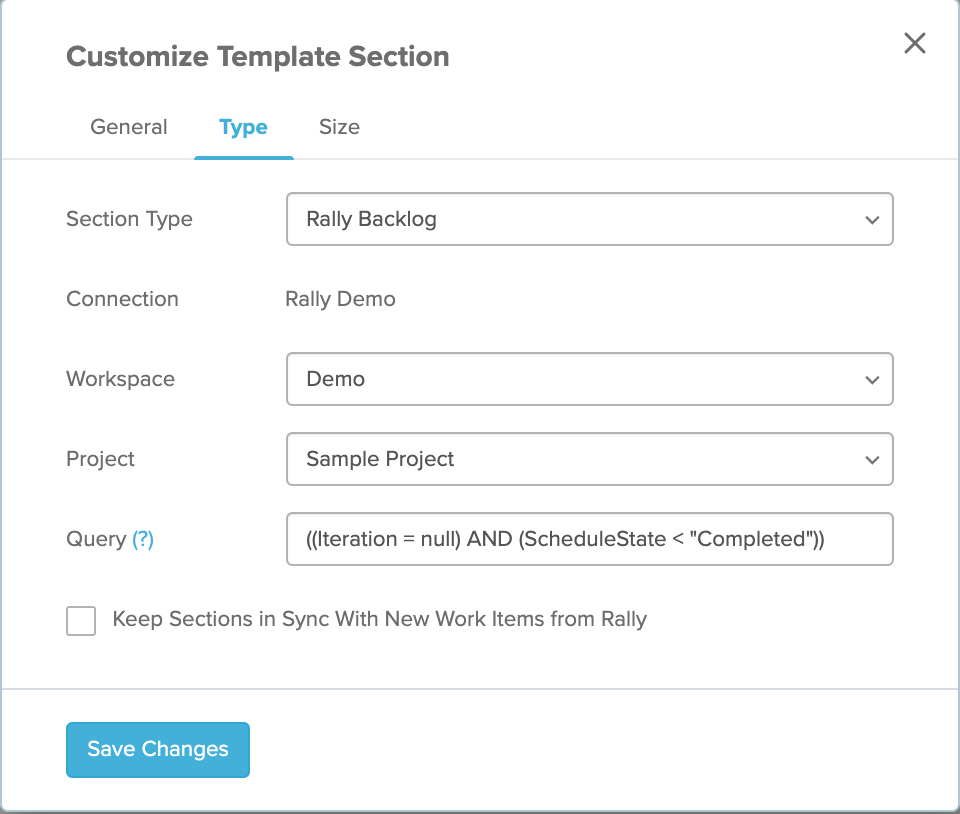Expand the Workspace dropdown showing Demo

point(590,379)
